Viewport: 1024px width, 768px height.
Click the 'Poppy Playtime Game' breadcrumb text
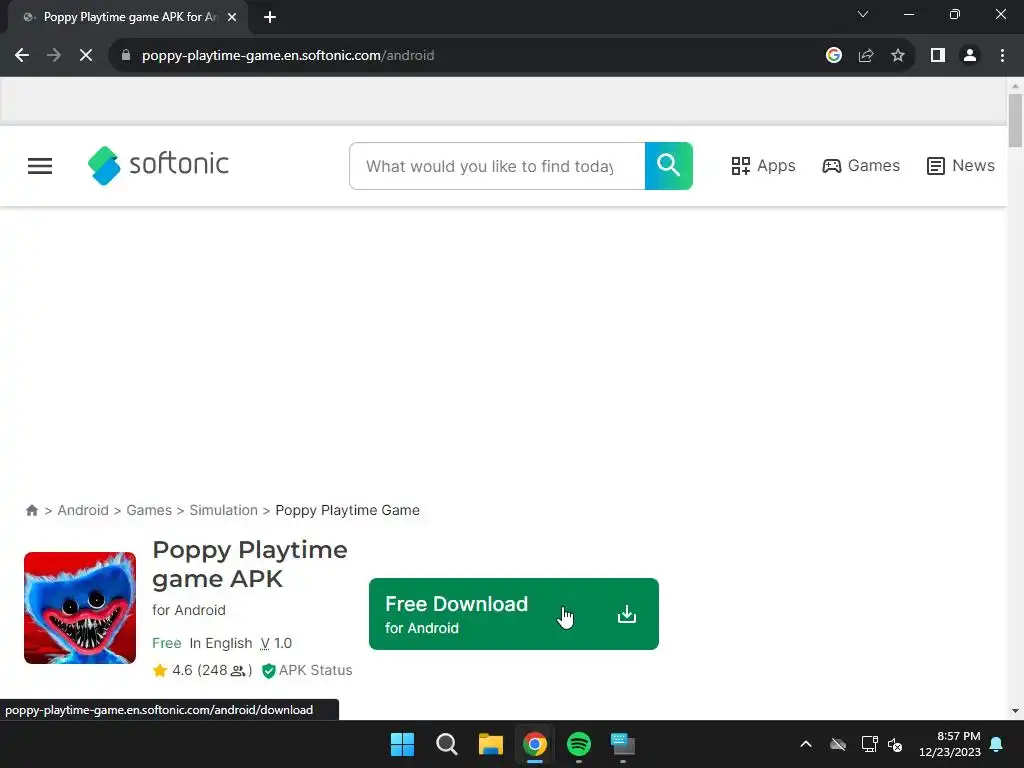click(347, 510)
